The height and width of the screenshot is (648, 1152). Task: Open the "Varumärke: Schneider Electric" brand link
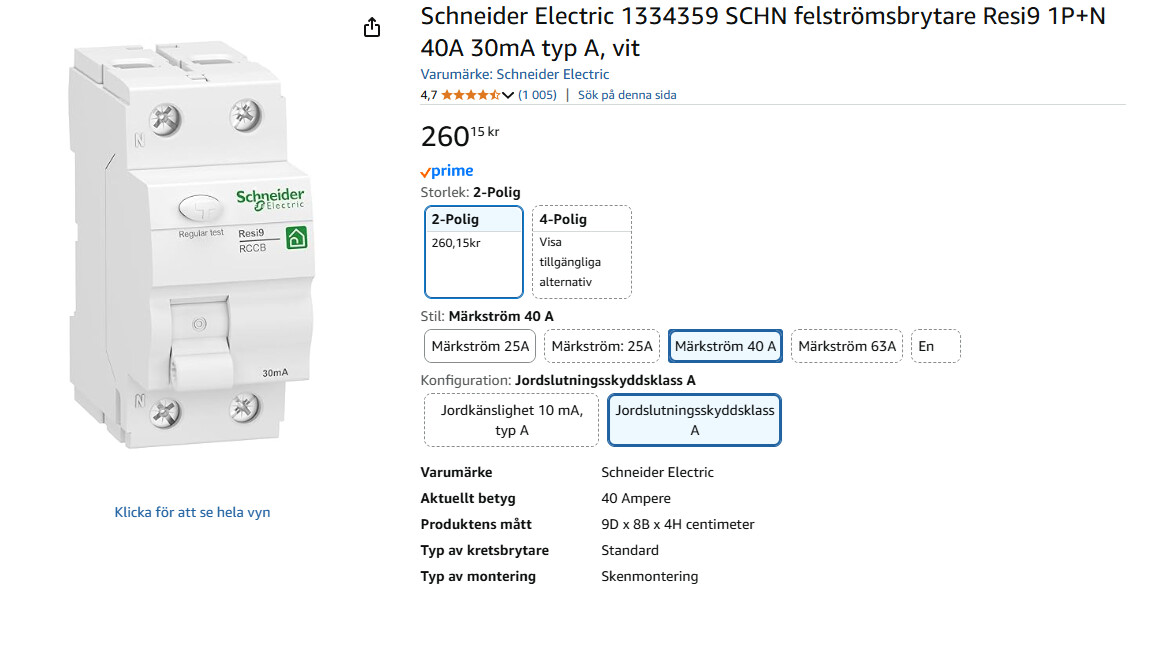point(515,74)
